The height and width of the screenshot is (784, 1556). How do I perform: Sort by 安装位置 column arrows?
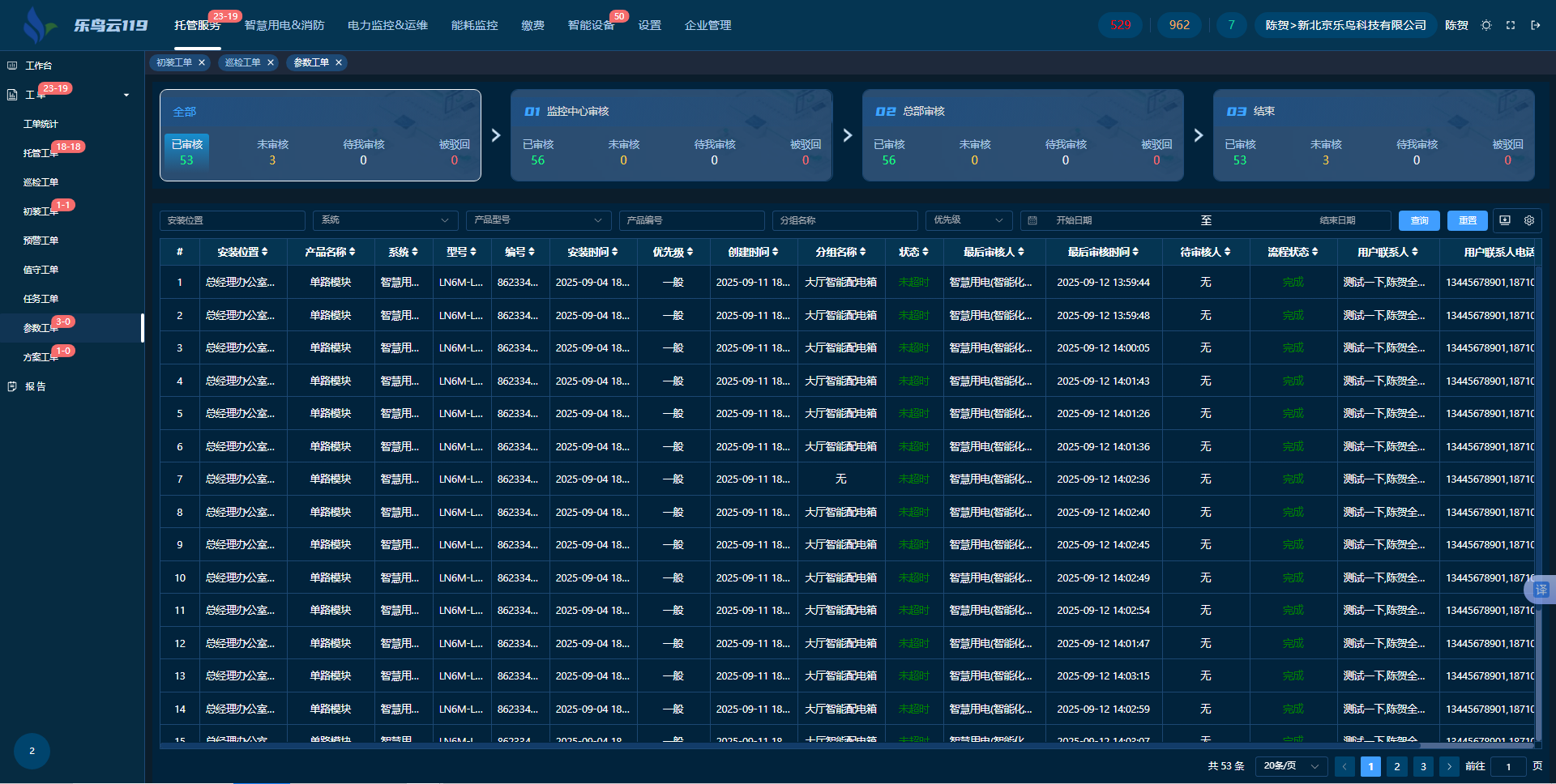[264, 252]
